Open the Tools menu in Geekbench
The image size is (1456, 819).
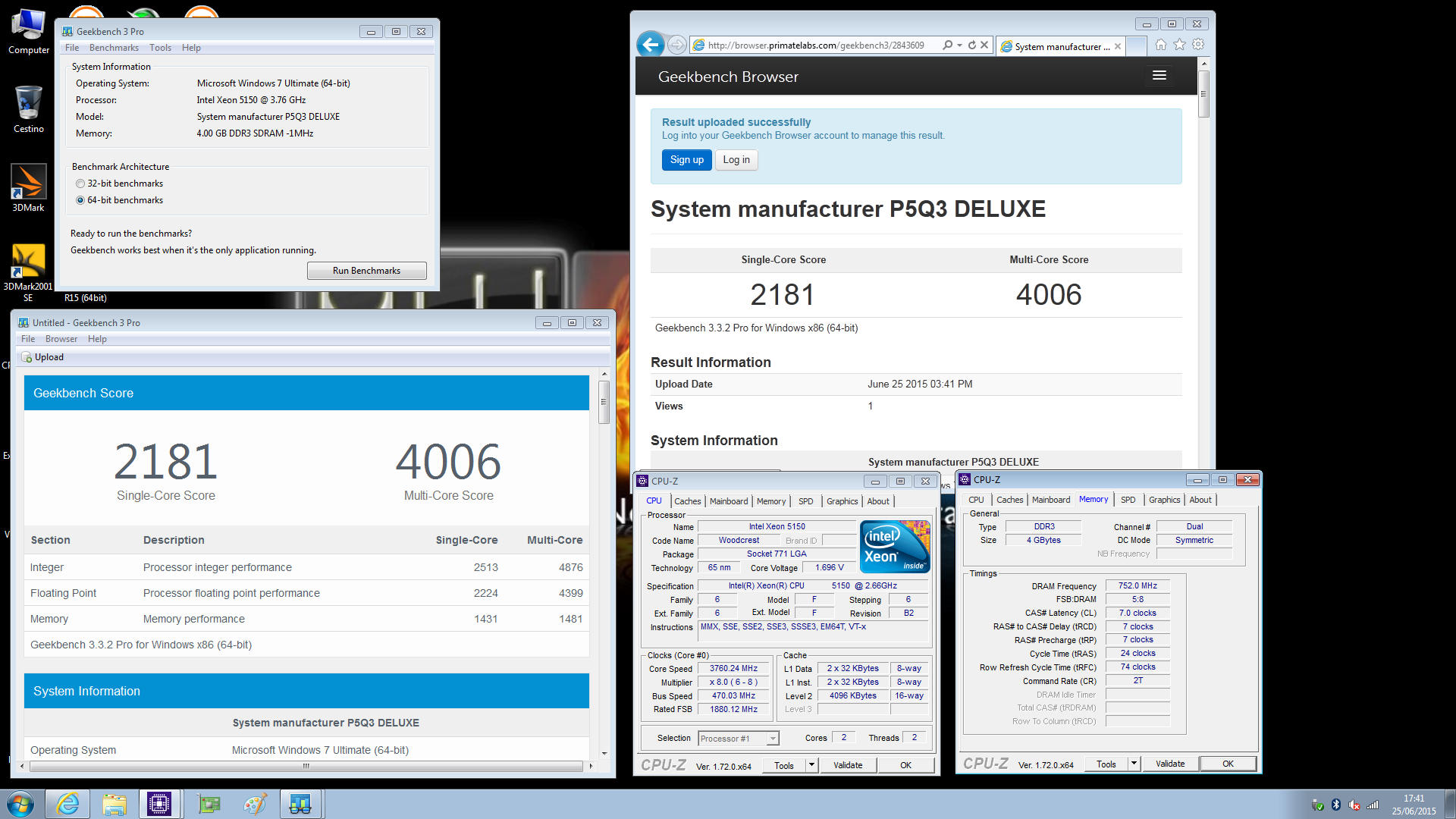coord(160,48)
